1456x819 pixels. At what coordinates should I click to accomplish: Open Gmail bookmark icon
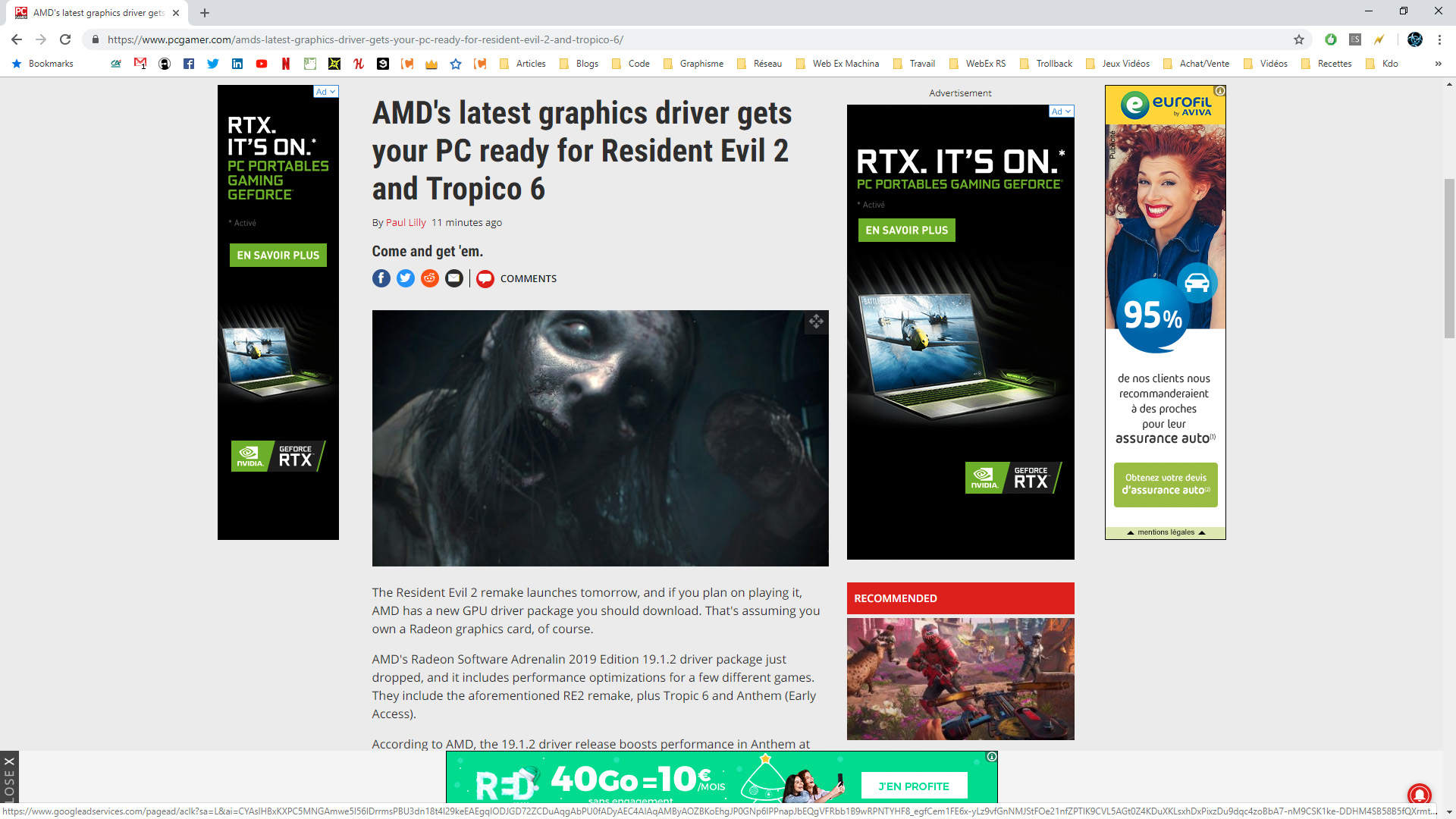tap(140, 64)
